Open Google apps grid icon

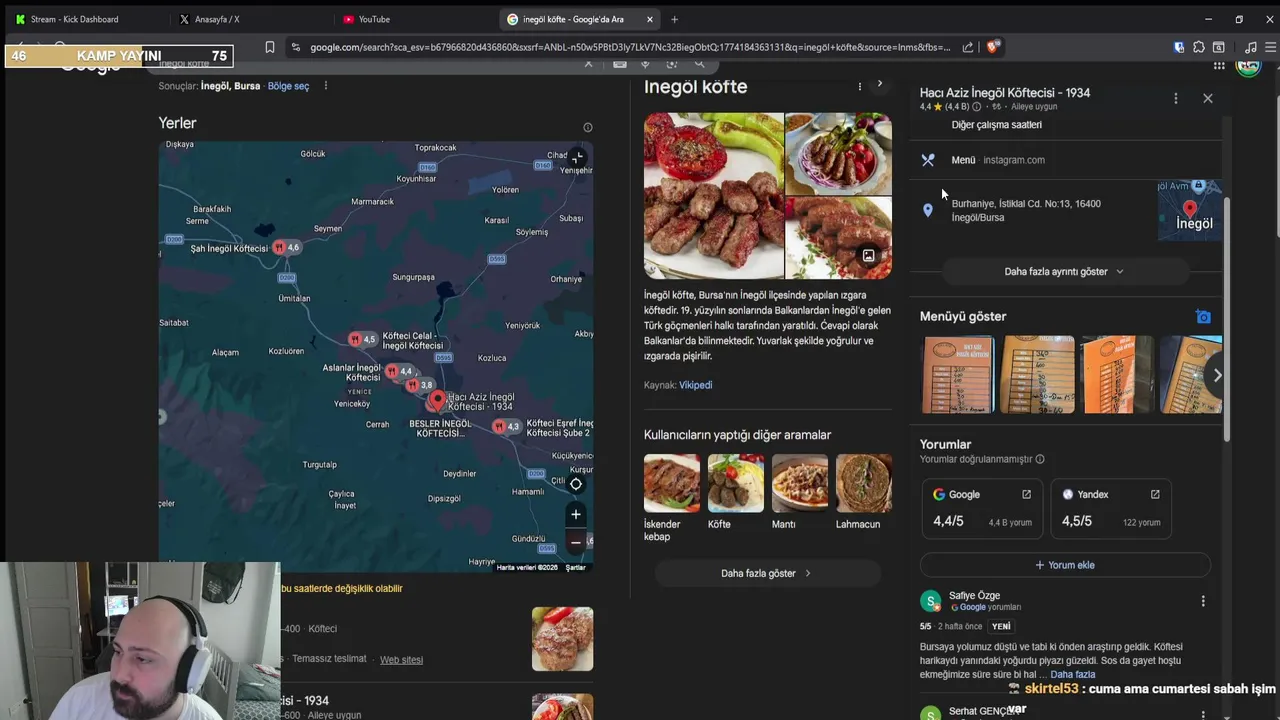(x=1218, y=66)
